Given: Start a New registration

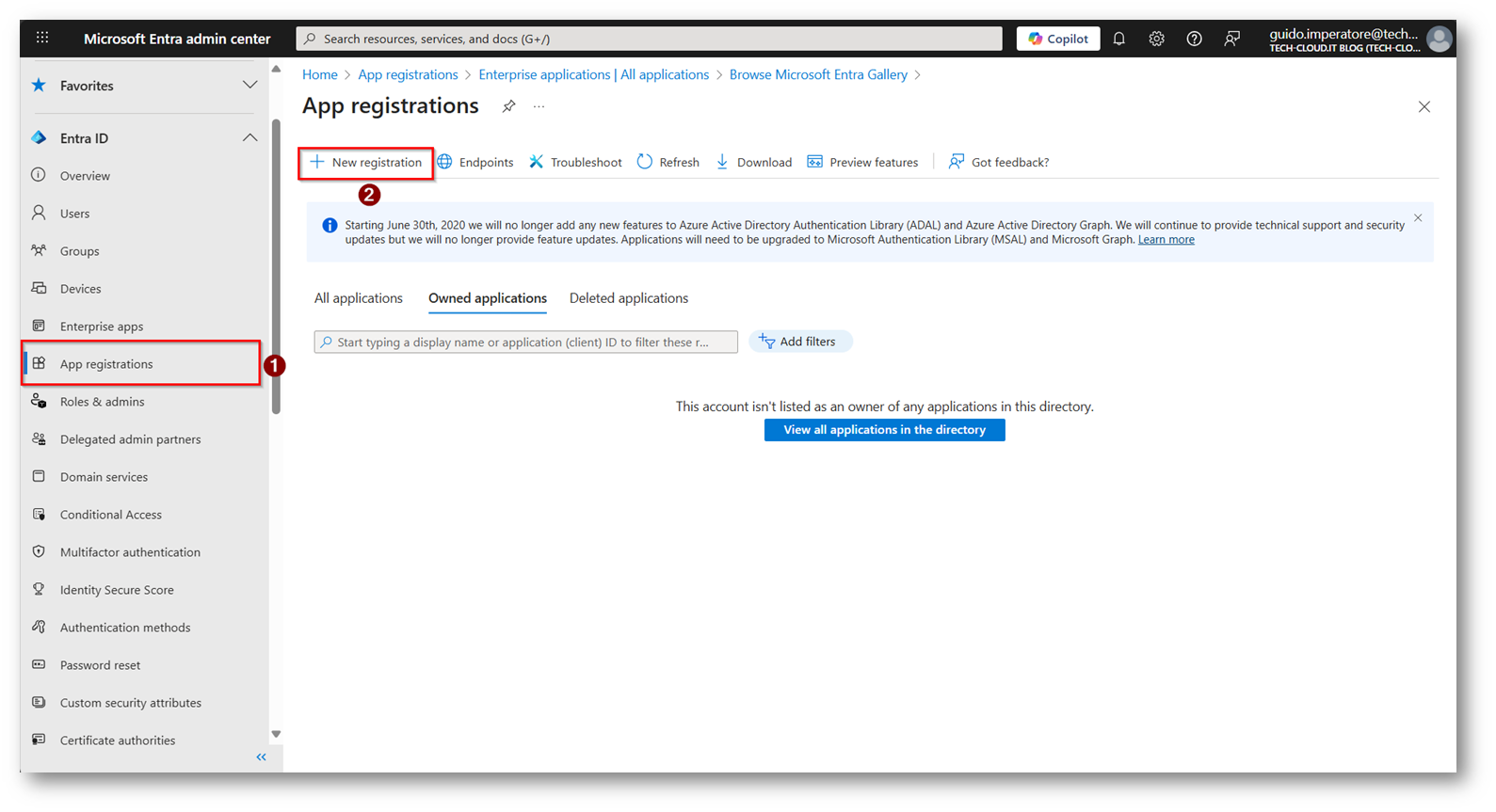Looking at the screenshot, I should (x=366, y=163).
